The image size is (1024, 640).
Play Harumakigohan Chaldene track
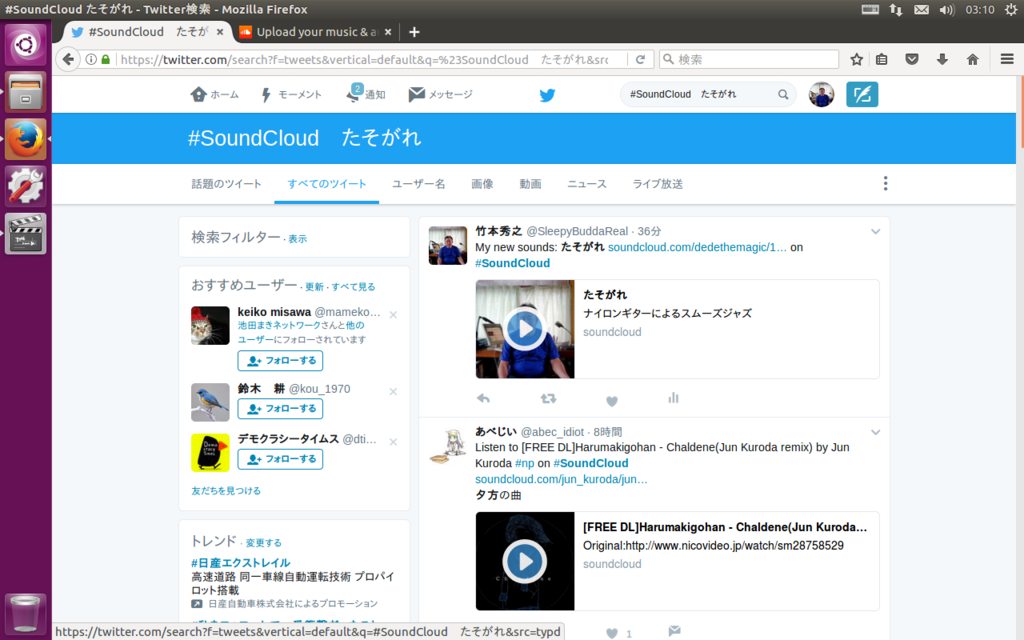click(525, 561)
